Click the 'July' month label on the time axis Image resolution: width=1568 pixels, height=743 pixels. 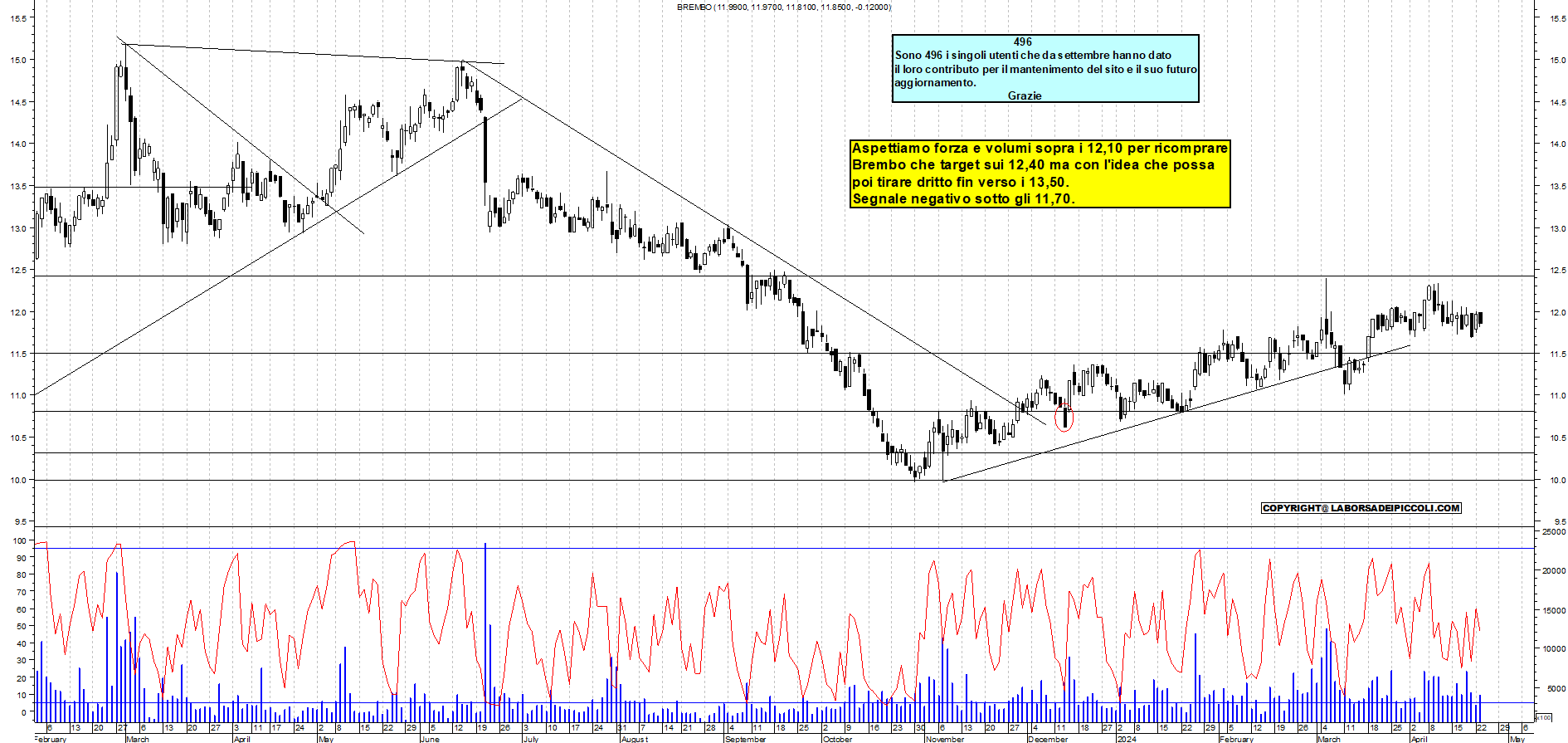[530, 739]
